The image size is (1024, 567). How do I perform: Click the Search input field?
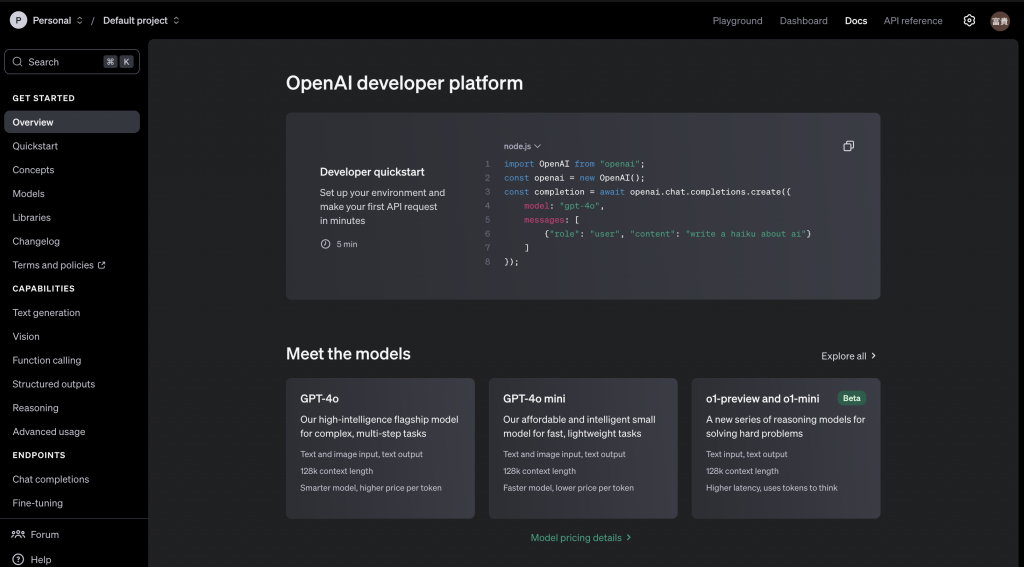pyautogui.click(x=72, y=61)
